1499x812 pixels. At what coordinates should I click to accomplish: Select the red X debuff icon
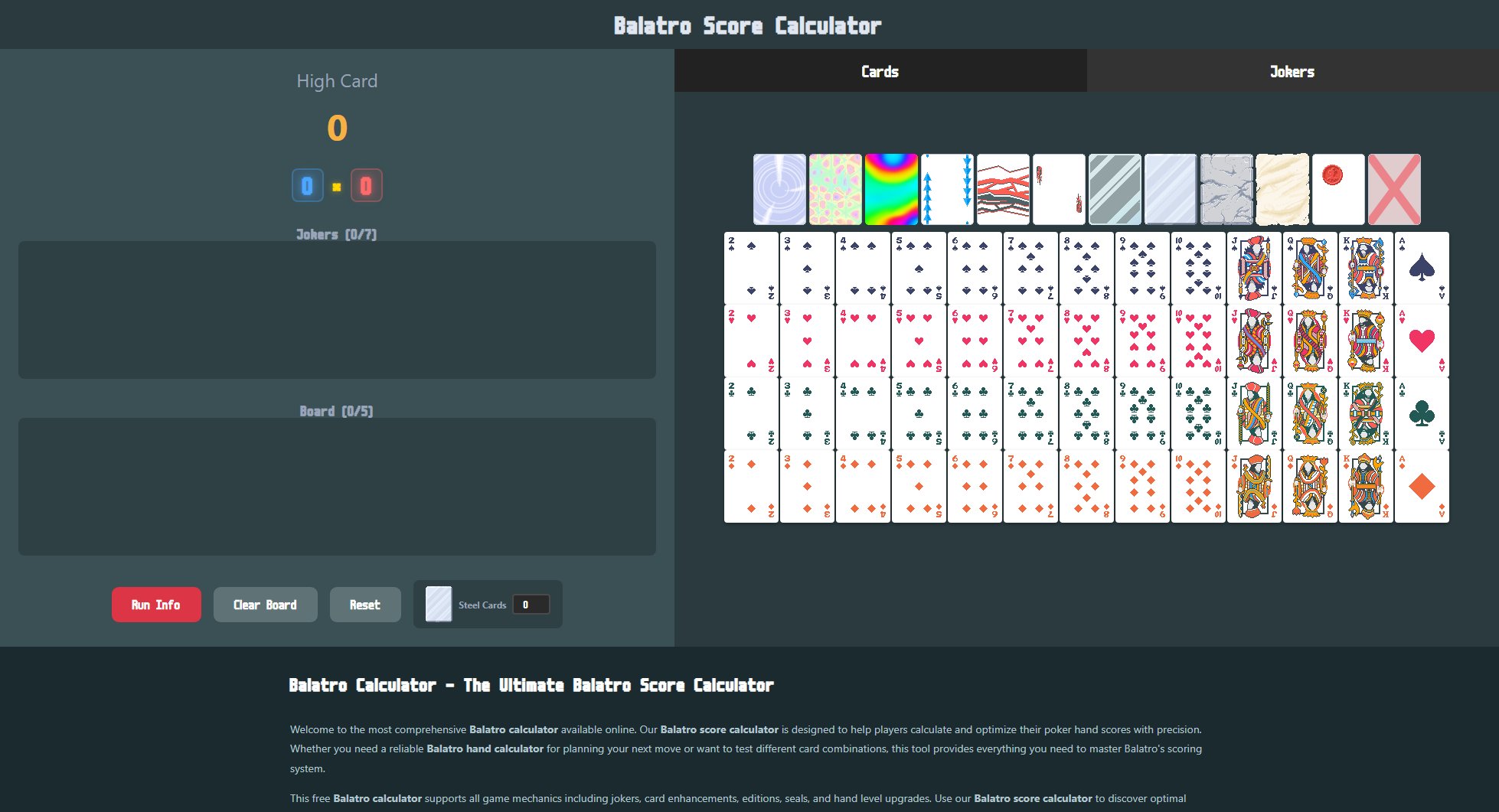tap(1394, 189)
